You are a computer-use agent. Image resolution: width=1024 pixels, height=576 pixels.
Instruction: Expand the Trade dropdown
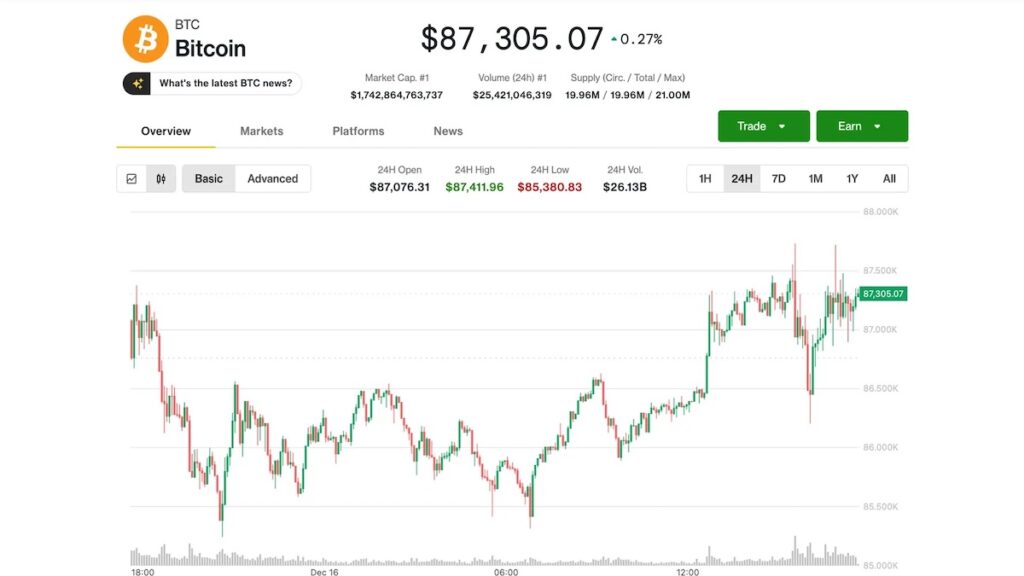point(763,126)
